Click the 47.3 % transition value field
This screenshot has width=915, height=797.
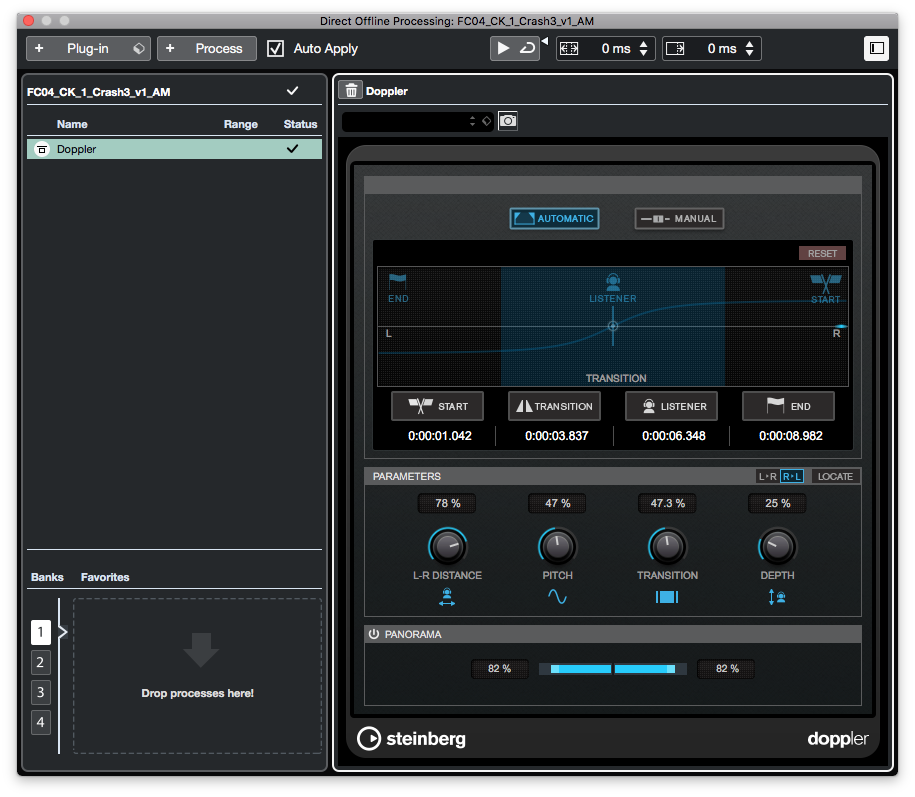coord(667,504)
